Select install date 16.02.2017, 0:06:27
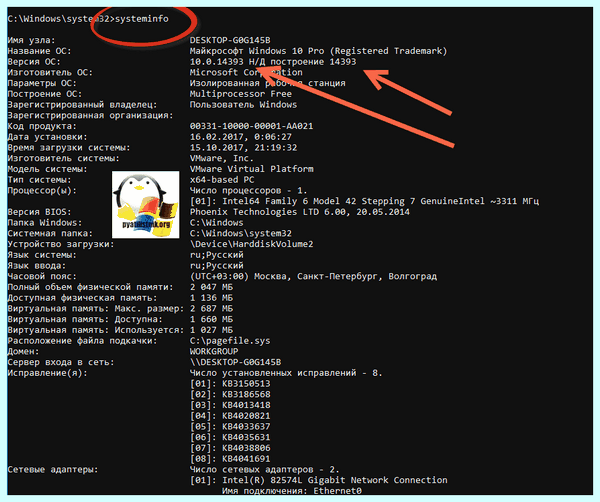 click(241, 137)
